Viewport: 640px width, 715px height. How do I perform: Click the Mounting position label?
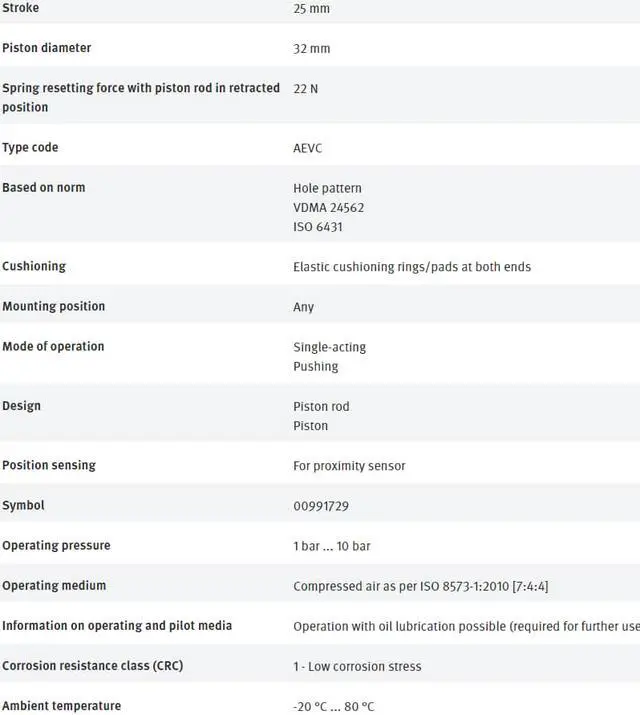pos(53,306)
